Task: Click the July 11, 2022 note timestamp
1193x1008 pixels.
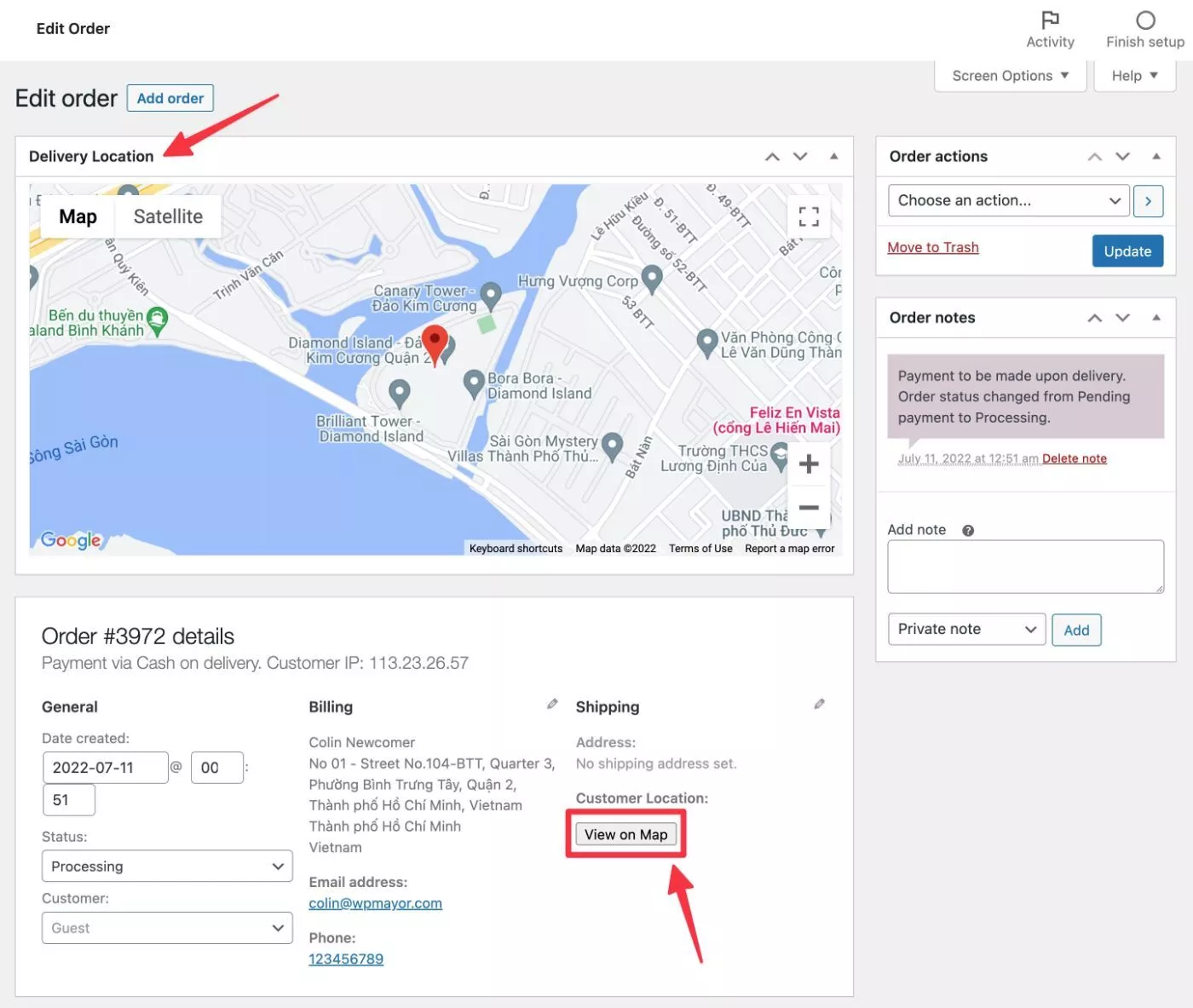Action: pyautogui.click(x=968, y=458)
